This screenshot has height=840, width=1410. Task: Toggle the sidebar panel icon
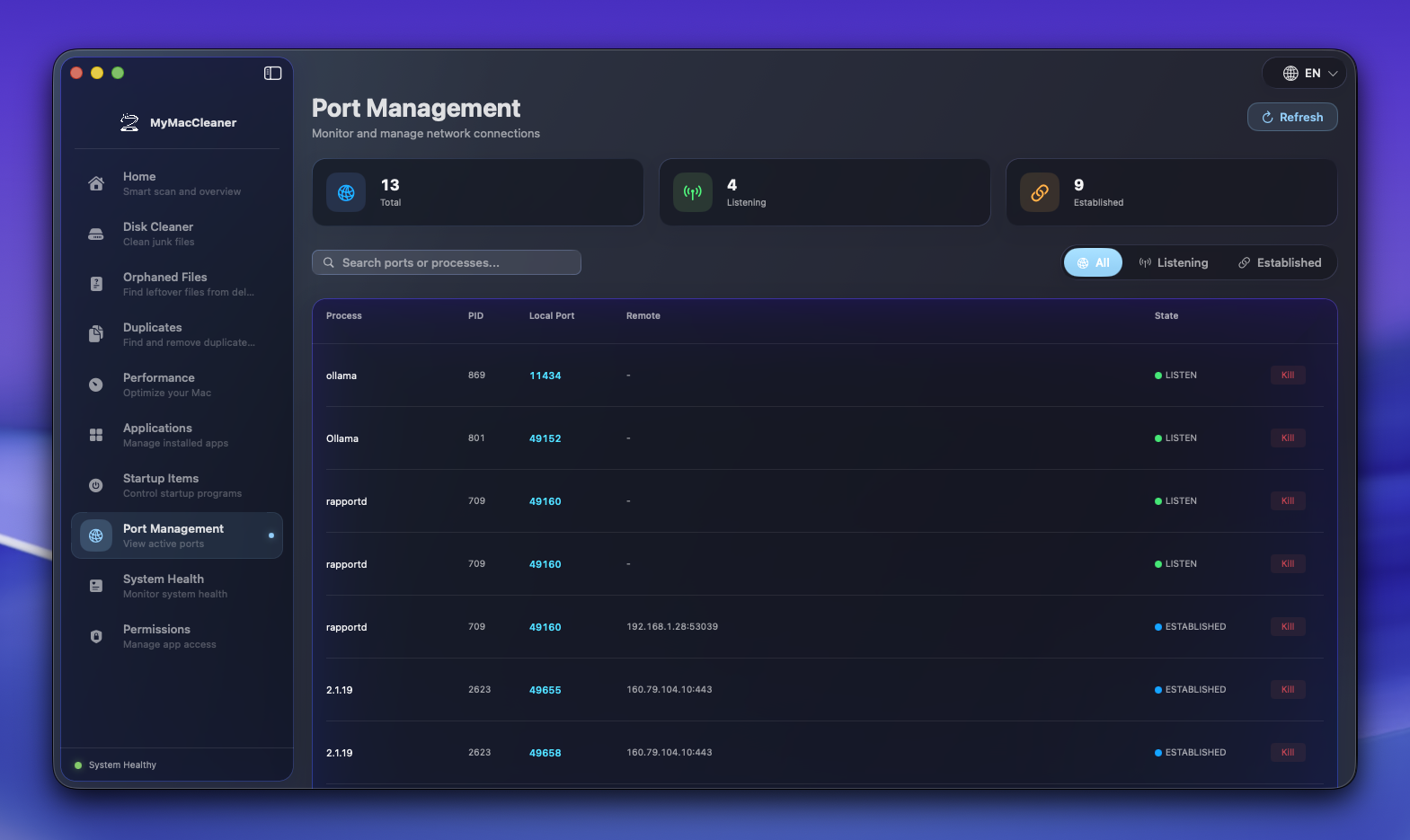pos(272,73)
